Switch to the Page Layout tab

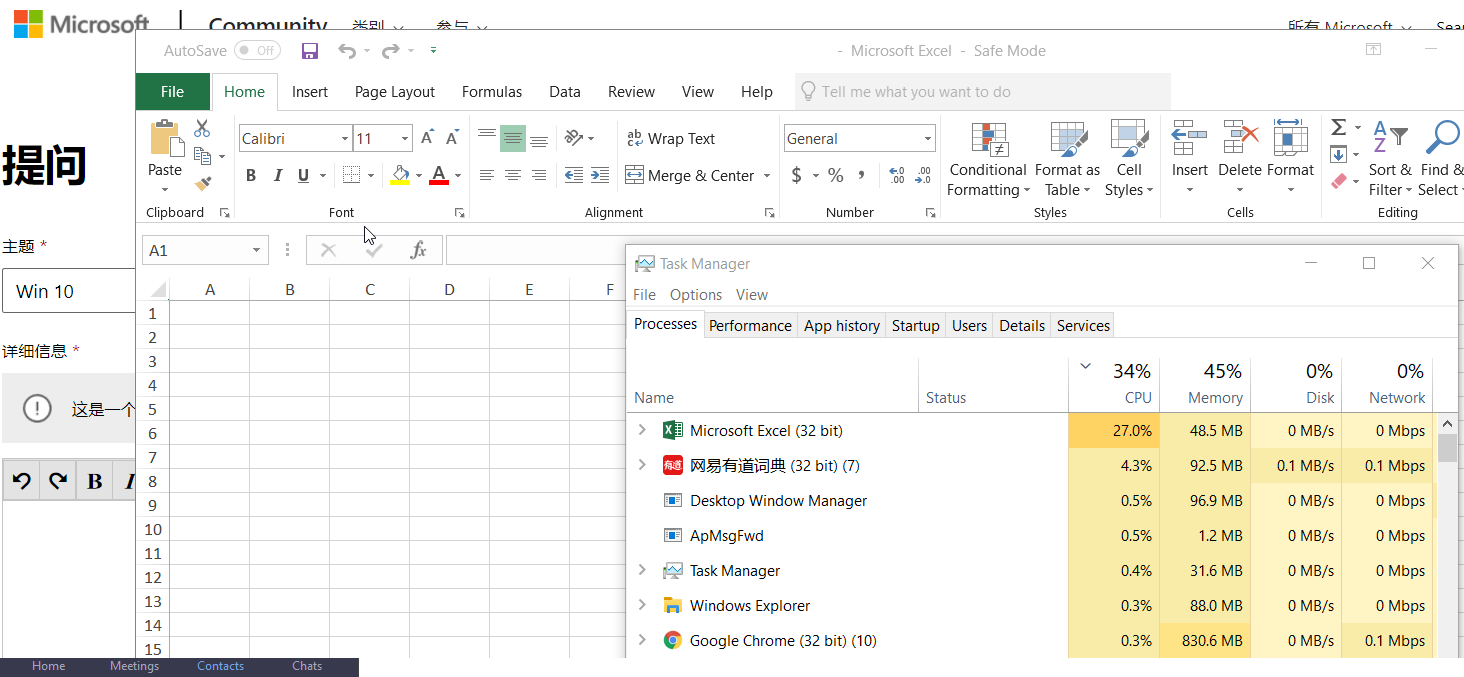[395, 91]
